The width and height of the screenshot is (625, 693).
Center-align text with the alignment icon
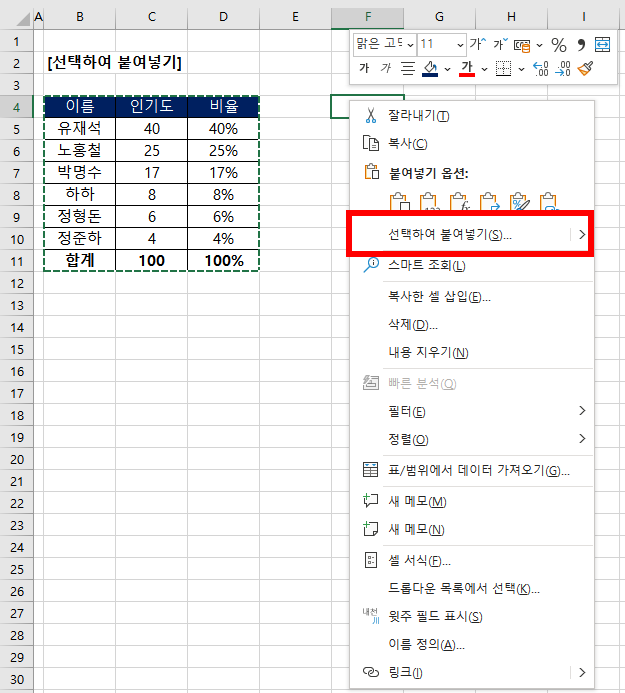(x=408, y=69)
